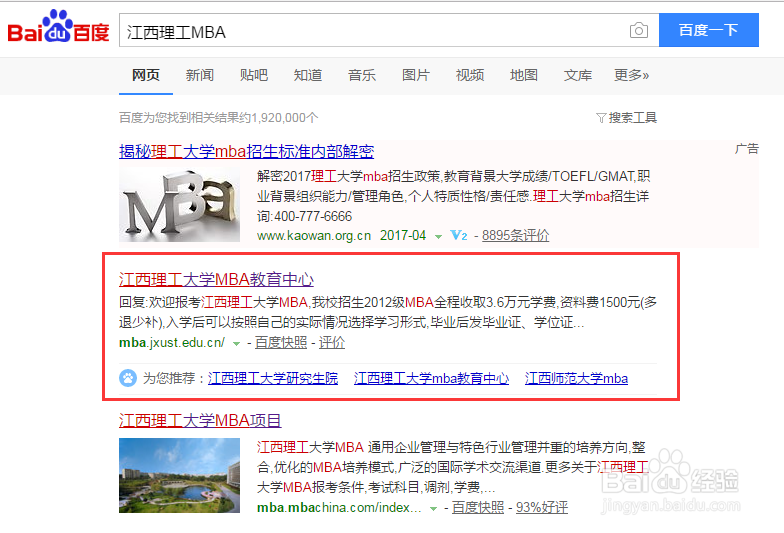Open 93%好评 rating link
This screenshot has height=533, width=784.
click(x=542, y=508)
